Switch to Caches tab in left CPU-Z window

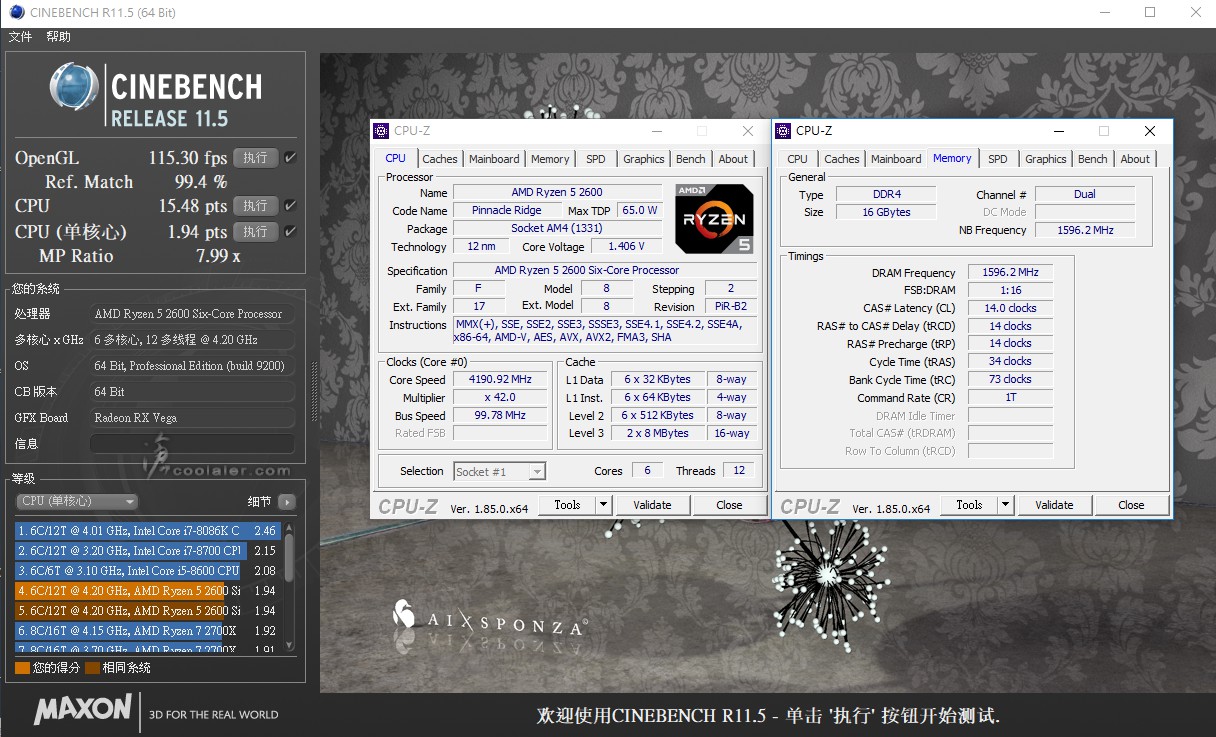(x=439, y=159)
